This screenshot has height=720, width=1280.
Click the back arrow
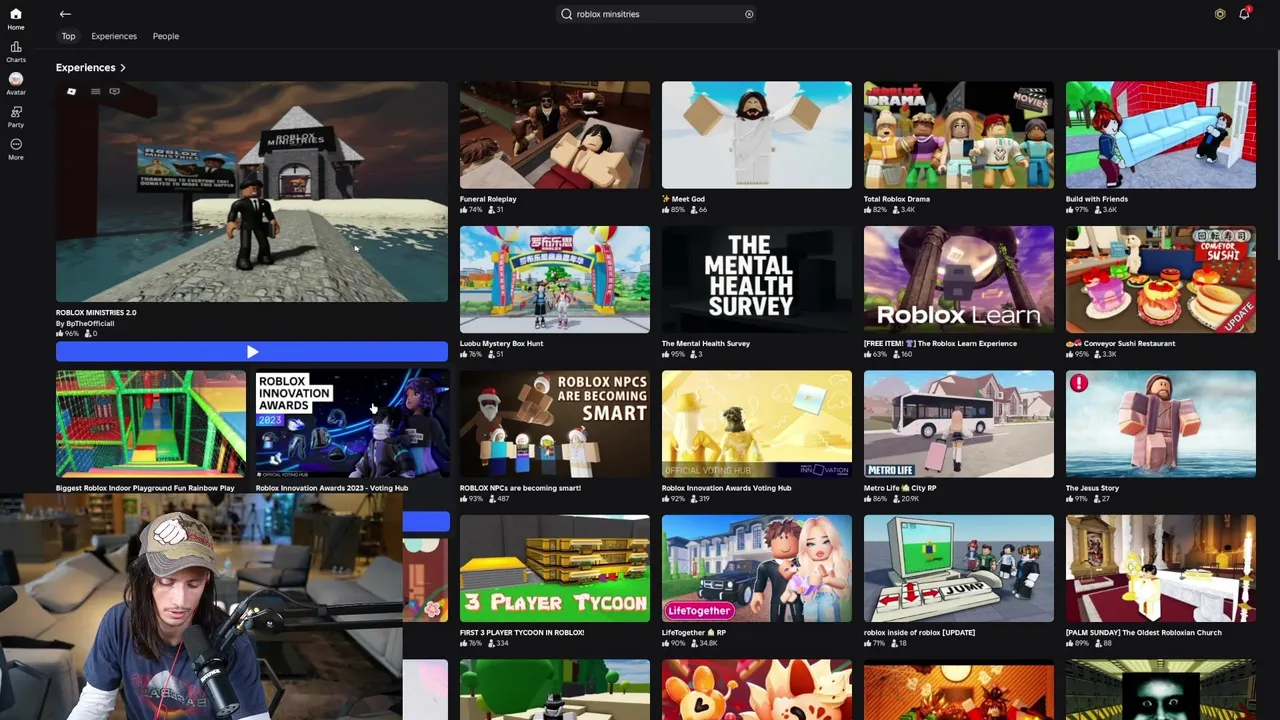pos(65,14)
